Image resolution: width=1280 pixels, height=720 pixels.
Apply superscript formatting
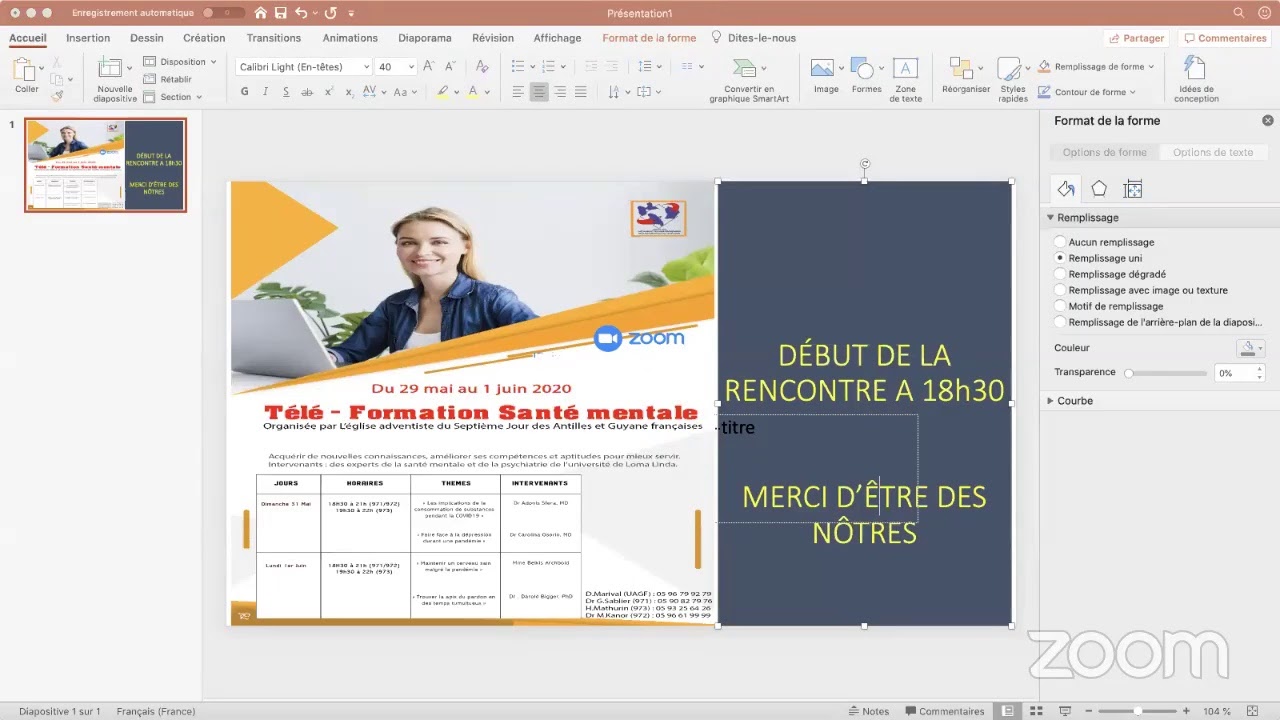pyautogui.click(x=329, y=91)
